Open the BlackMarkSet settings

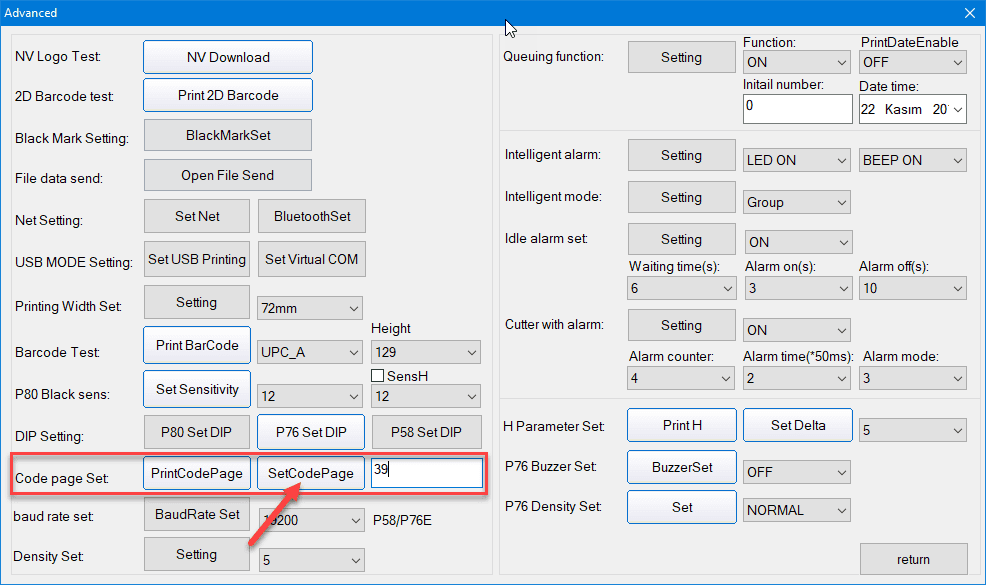tap(228, 135)
